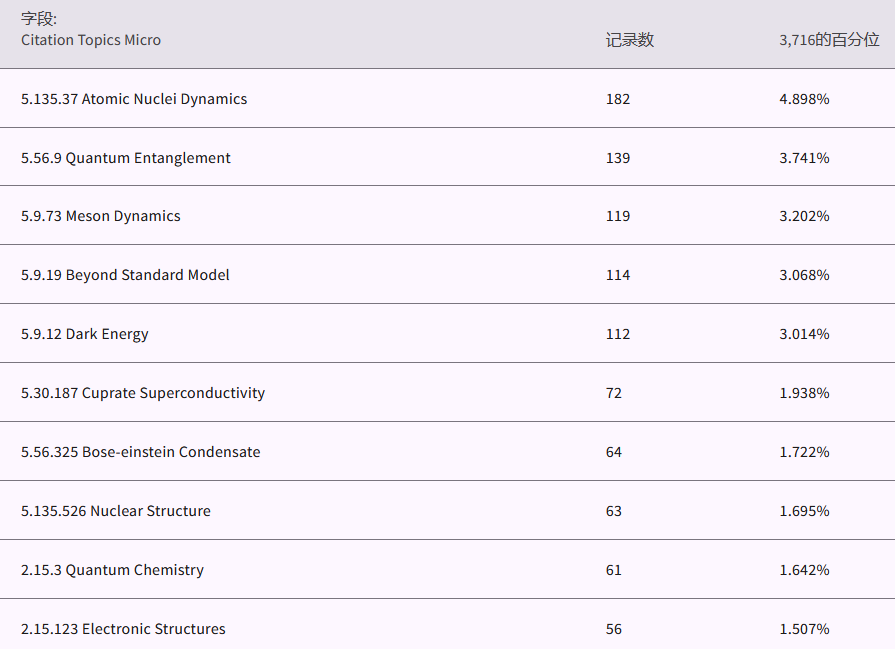The width and height of the screenshot is (895, 649).
Task: Click record count 119 for Meson Dynamics
Action: 618,216
